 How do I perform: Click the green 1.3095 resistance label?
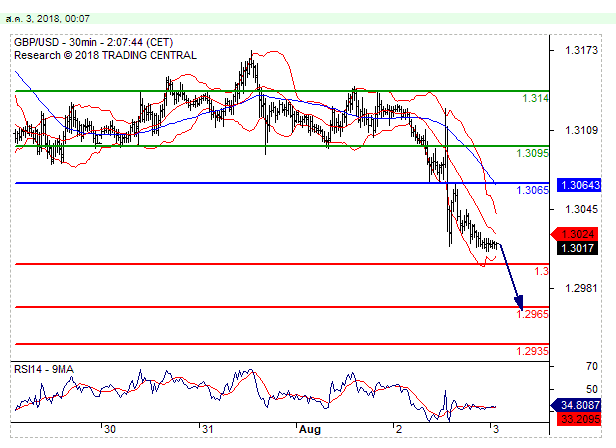tap(532, 153)
